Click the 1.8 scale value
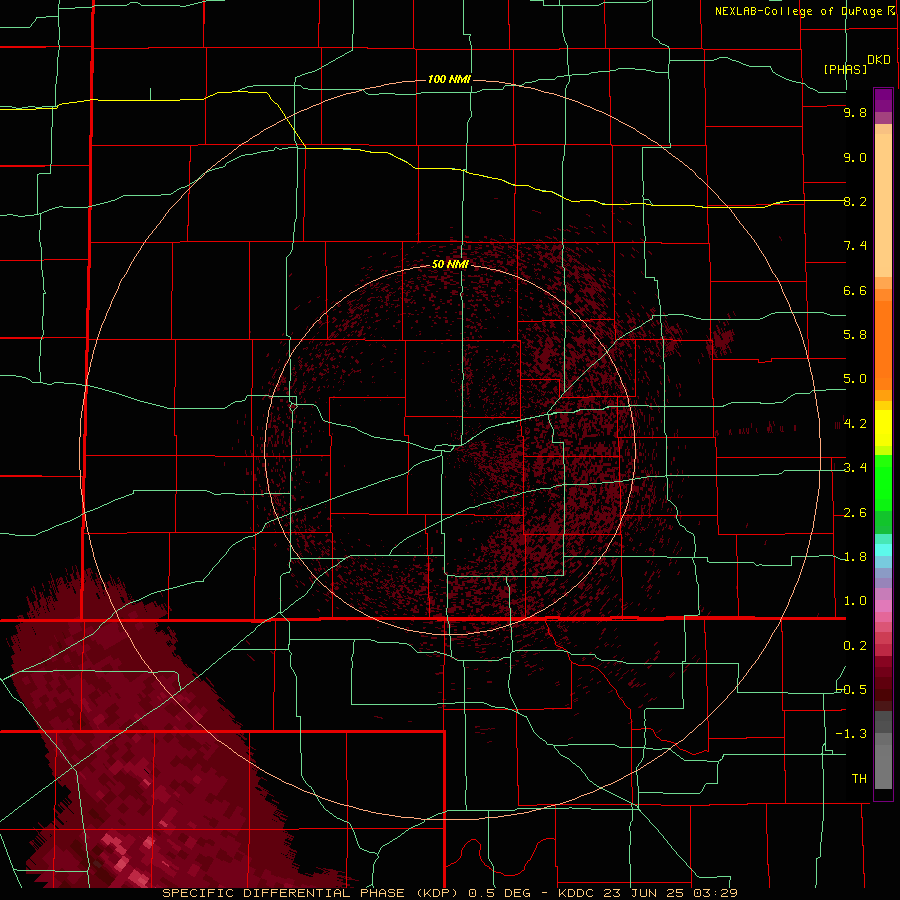Screen dimensions: 900x900 tap(855, 557)
